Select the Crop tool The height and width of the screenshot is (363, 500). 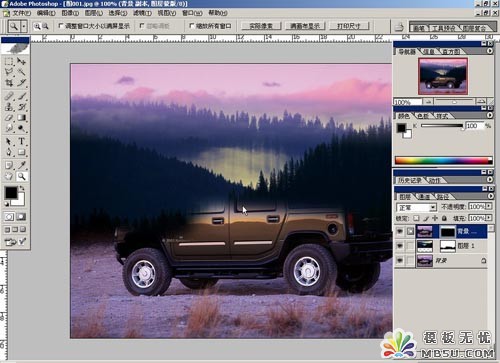coord(9,83)
